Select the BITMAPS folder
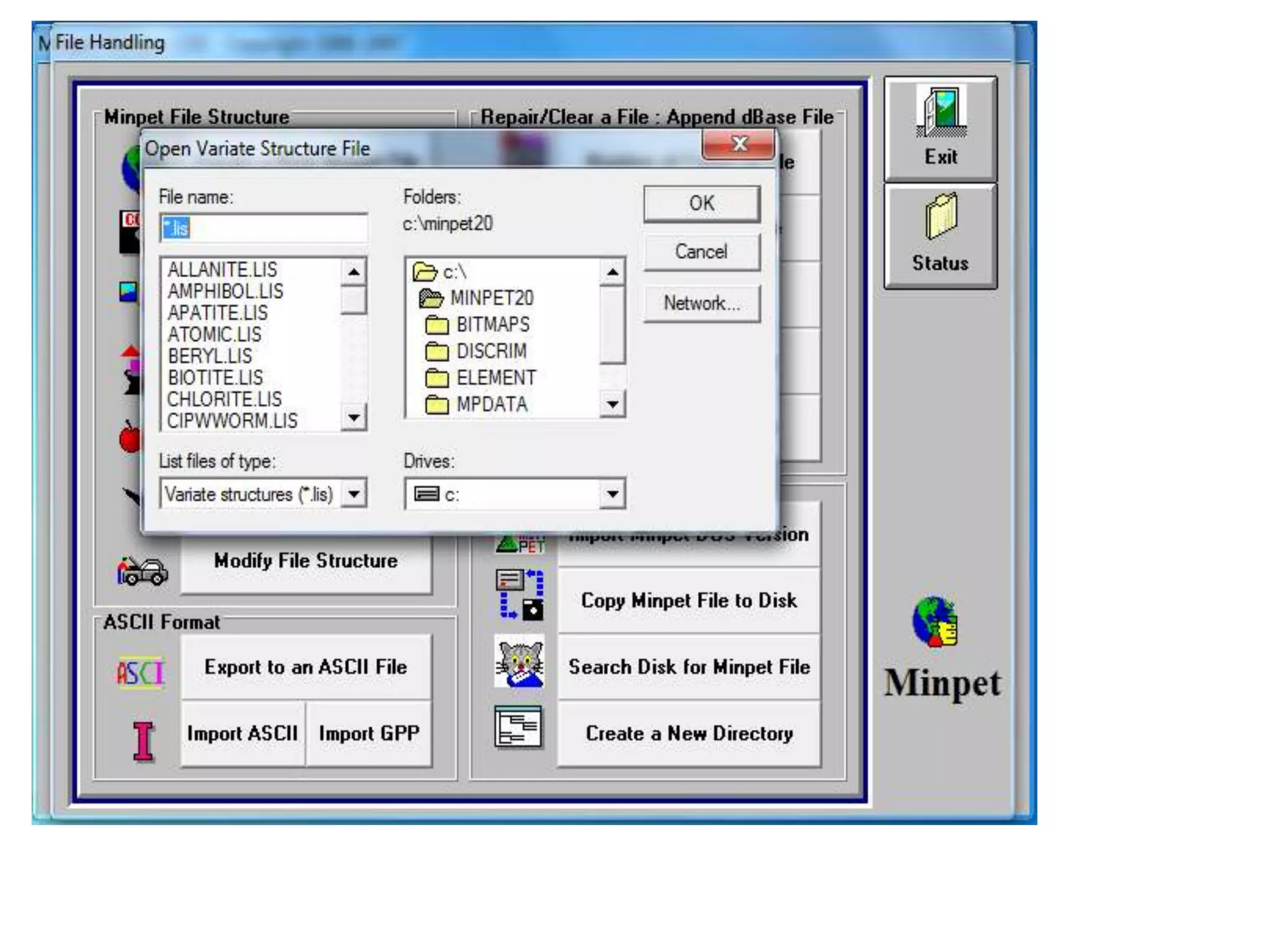This screenshot has width=1270, height=952. pos(492,324)
